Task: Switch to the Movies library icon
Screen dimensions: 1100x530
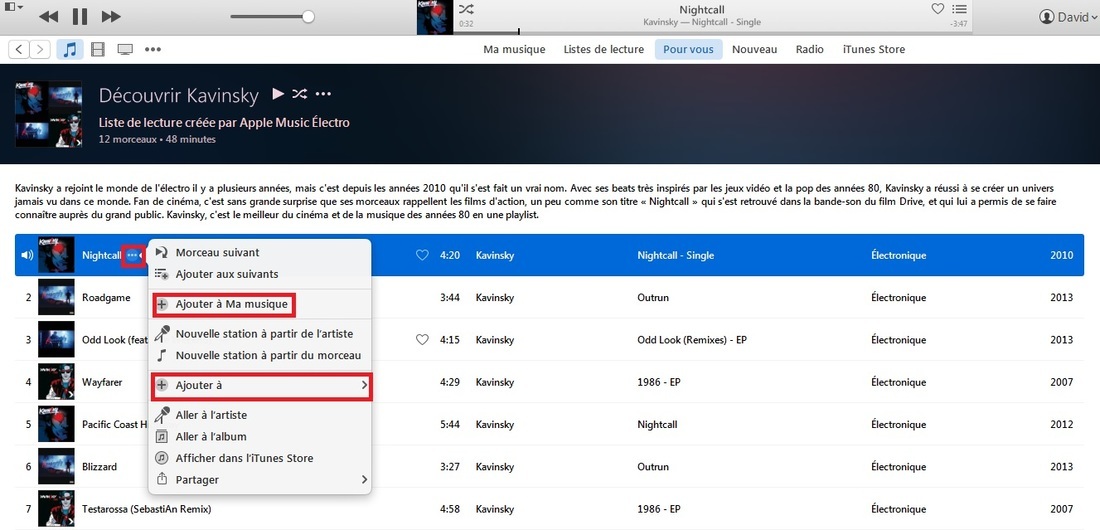Action: click(x=98, y=49)
